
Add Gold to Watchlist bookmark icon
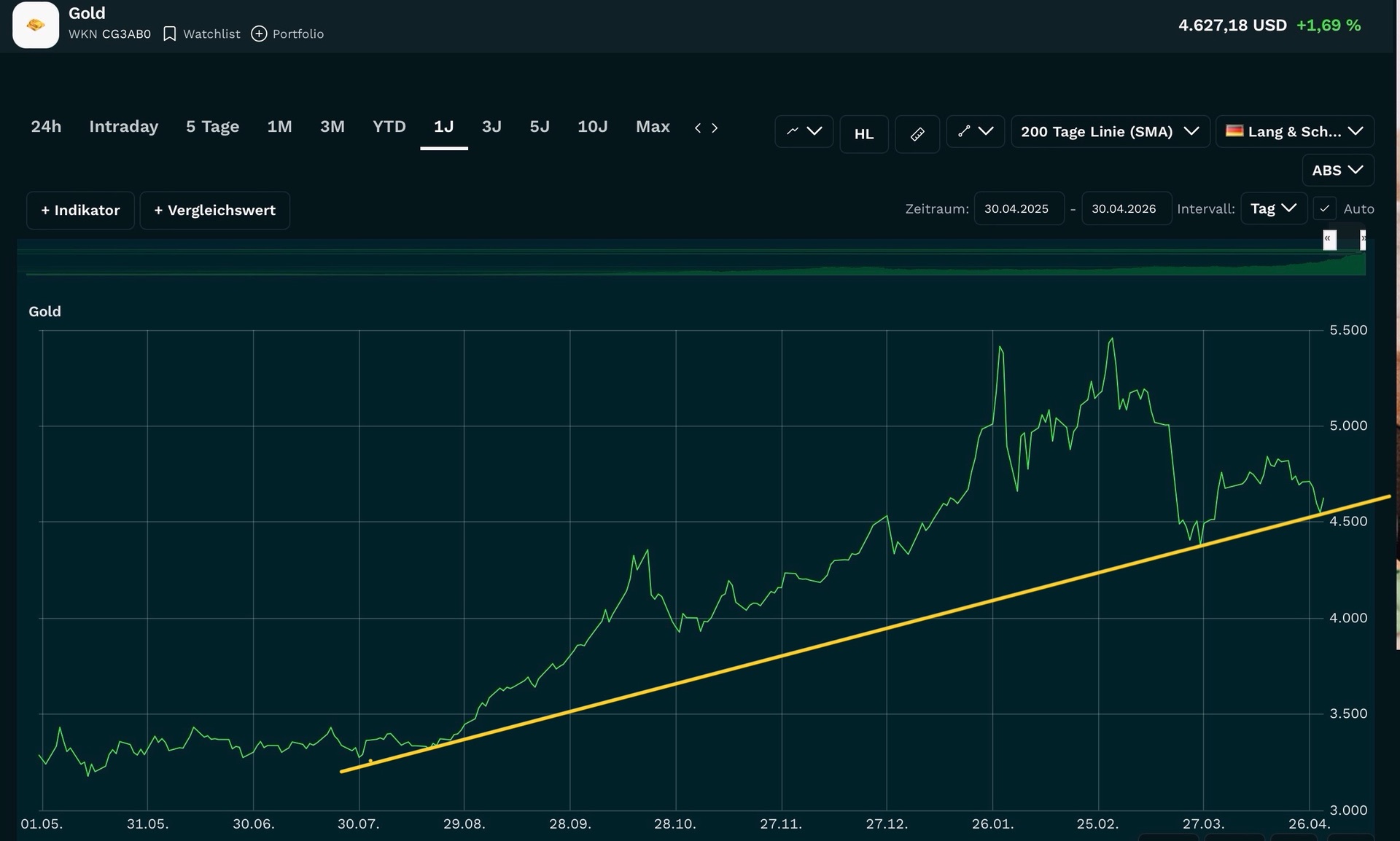[x=169, y=34]
